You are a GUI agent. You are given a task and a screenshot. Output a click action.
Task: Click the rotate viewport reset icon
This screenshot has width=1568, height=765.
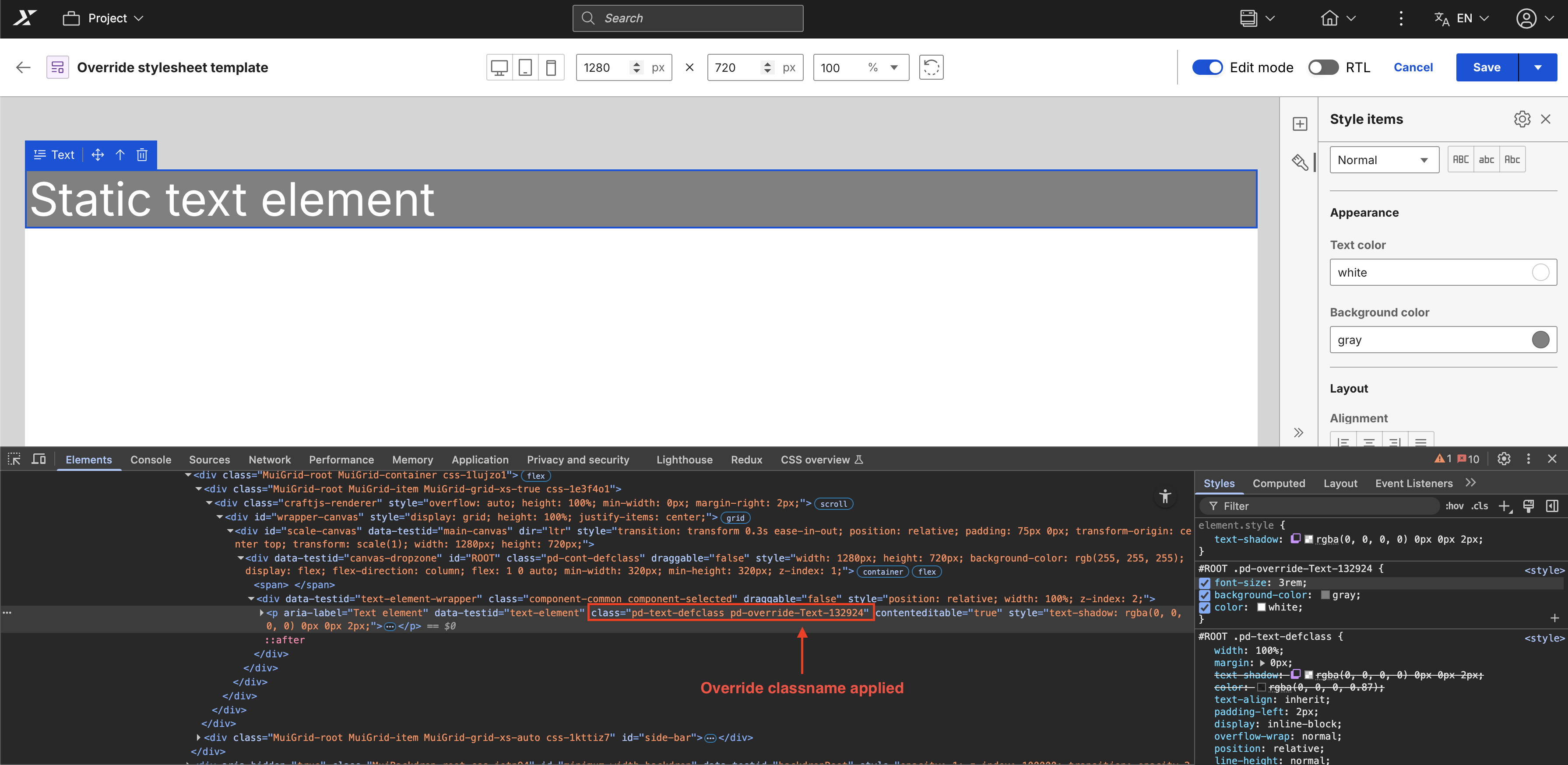tap(931, 67)
